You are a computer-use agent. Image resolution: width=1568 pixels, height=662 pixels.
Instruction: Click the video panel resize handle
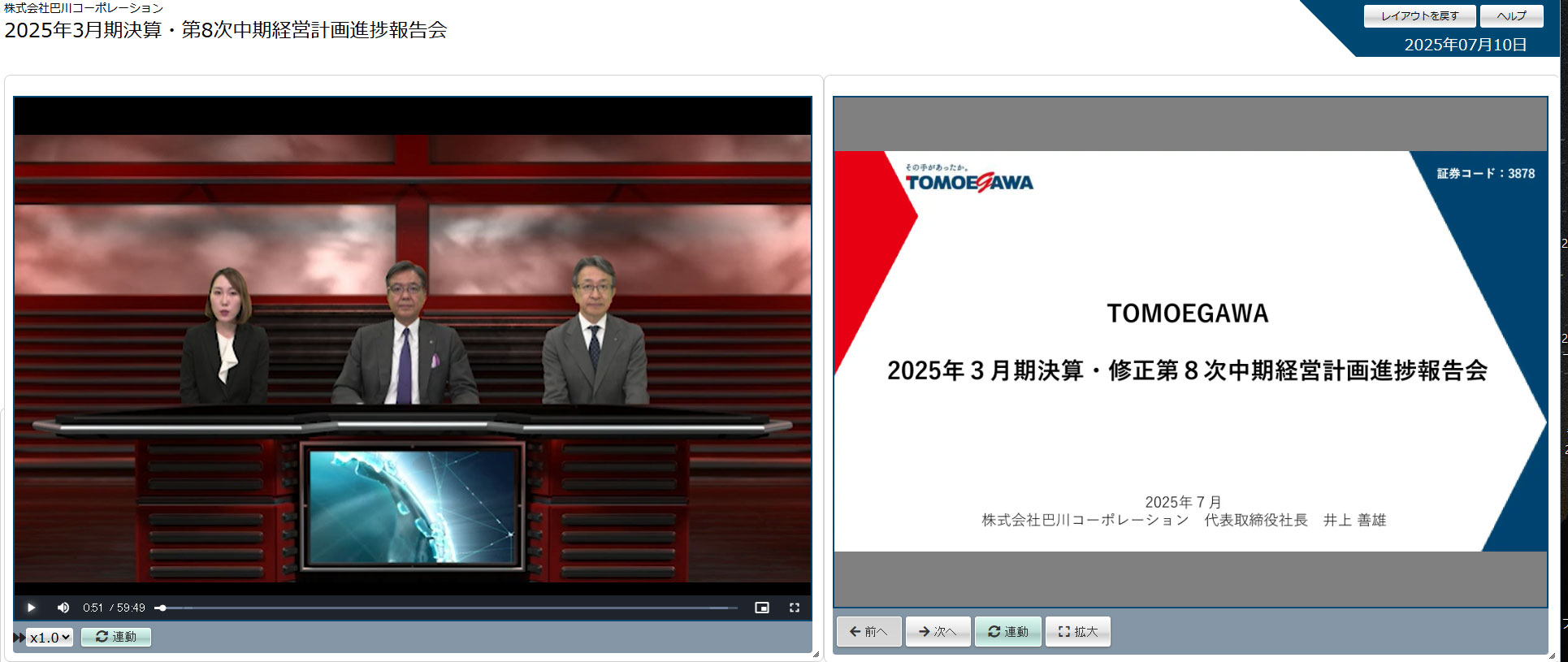tap(816, 654)
